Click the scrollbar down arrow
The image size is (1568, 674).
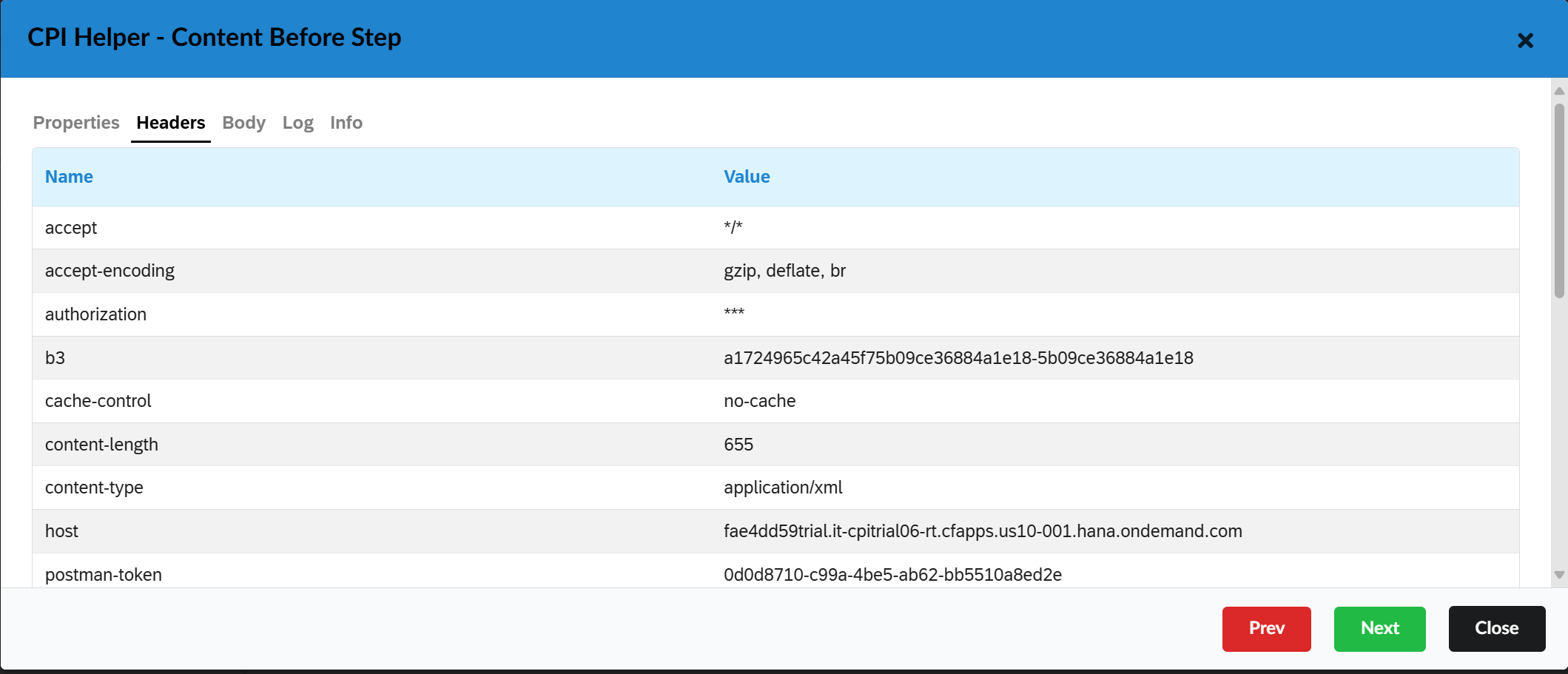pos(1559,575)
